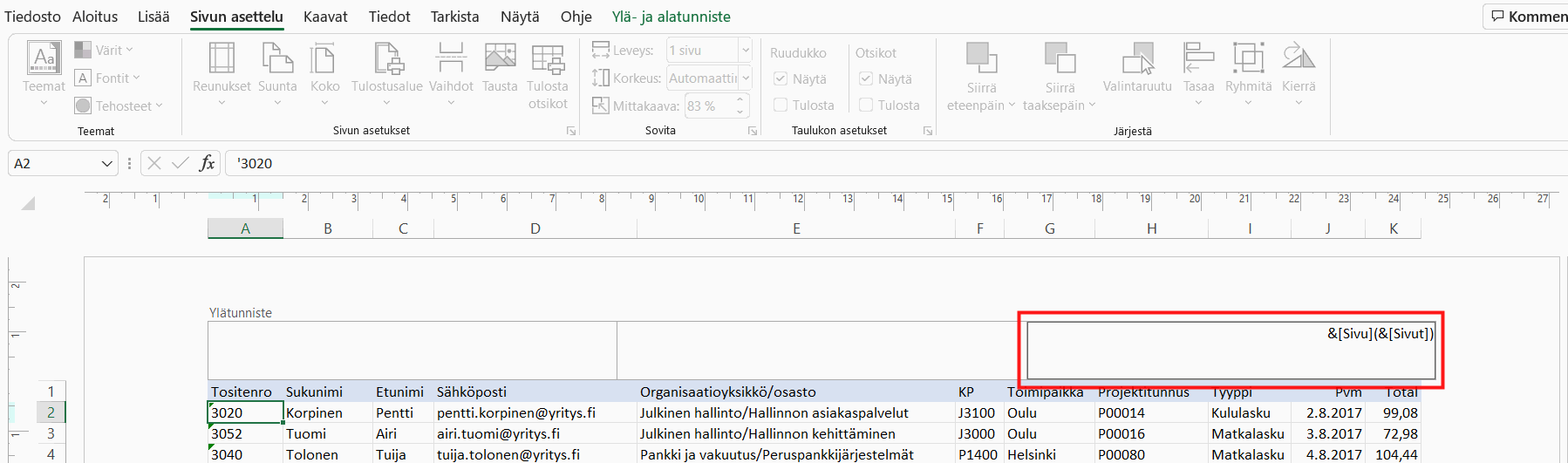This screenshot has height=463, width=1568.
Task: Click the formula bar showing '3020
Action: [898, 163]
